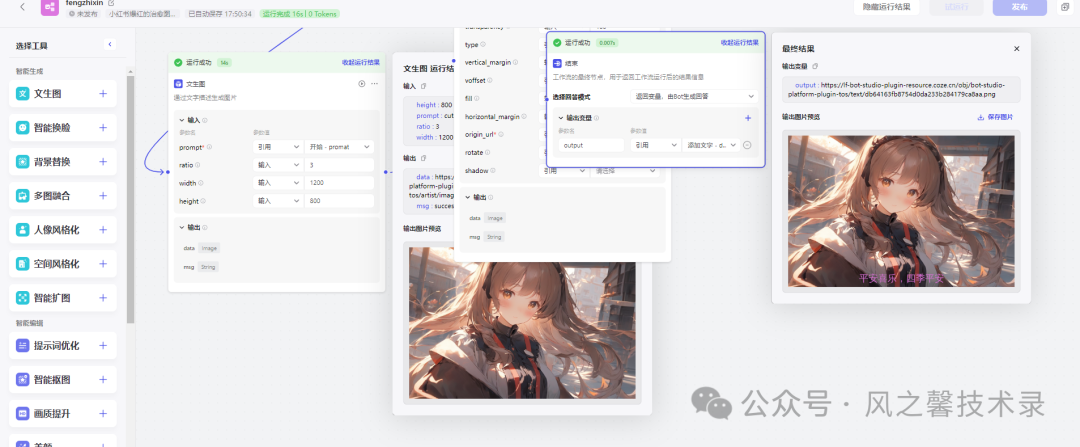
Task: Click the output parameter name field
Action: click(x=591, y=145)
